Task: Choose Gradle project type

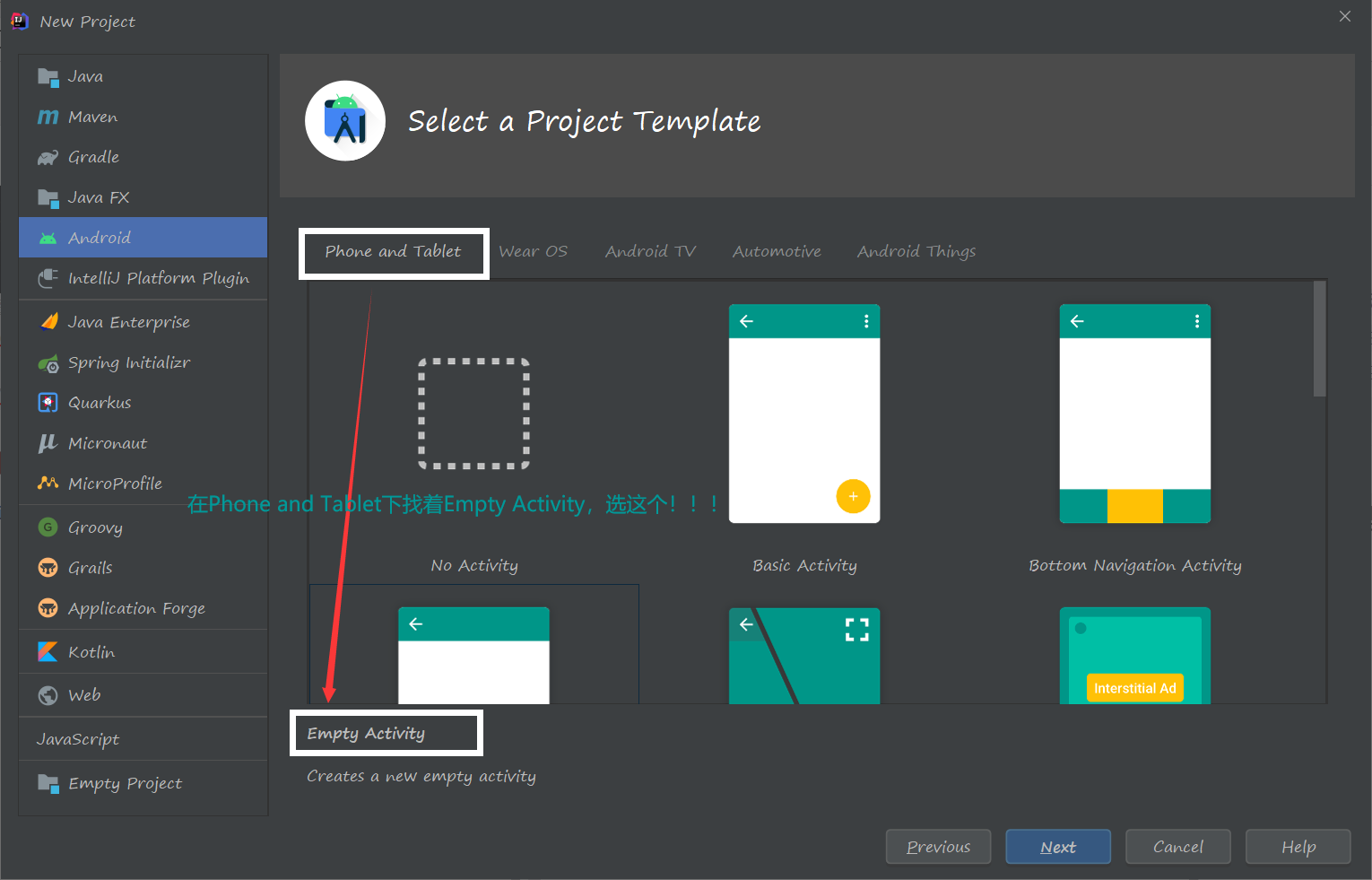Action: coord(143,158)
